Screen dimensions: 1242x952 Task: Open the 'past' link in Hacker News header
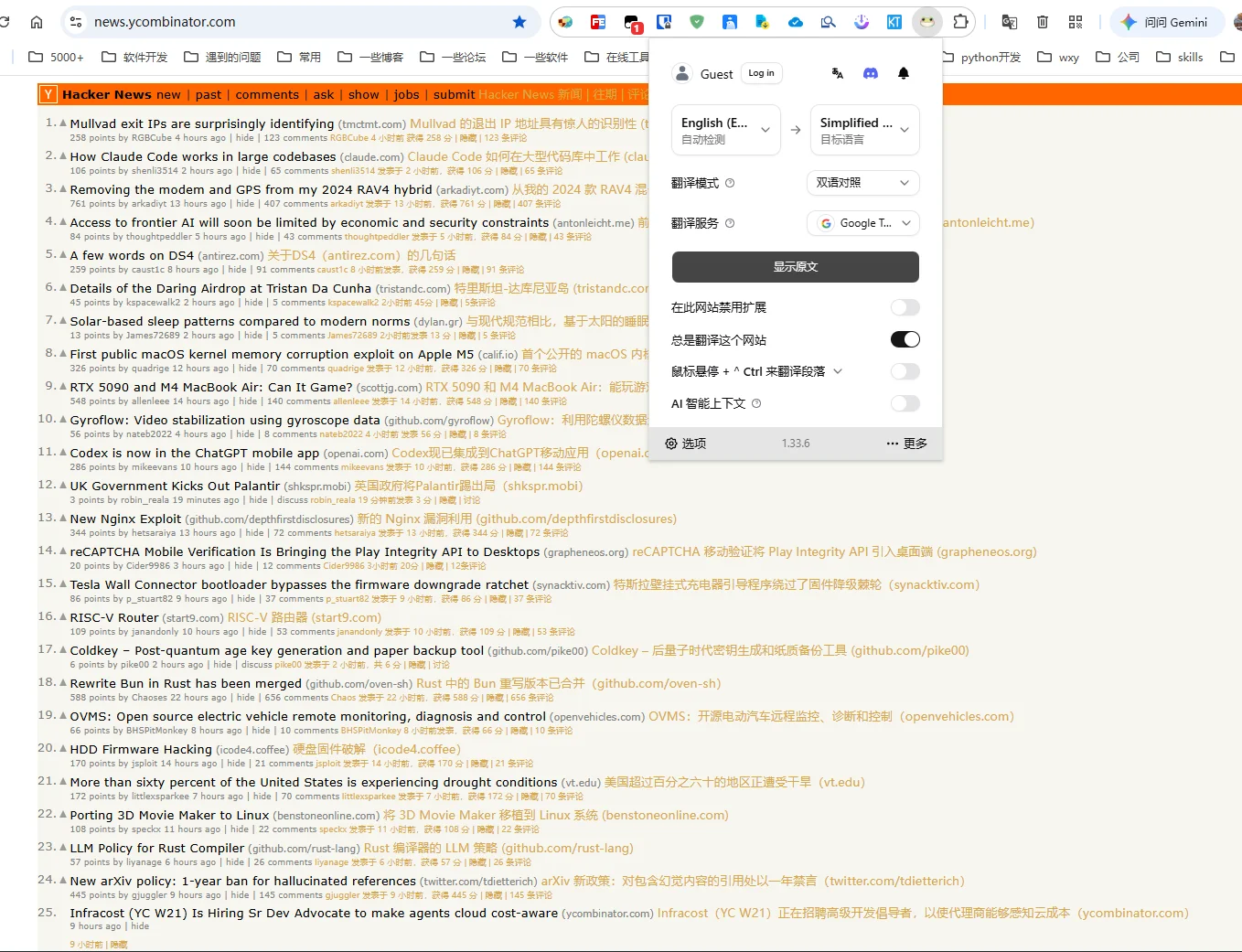pos(209,94)
